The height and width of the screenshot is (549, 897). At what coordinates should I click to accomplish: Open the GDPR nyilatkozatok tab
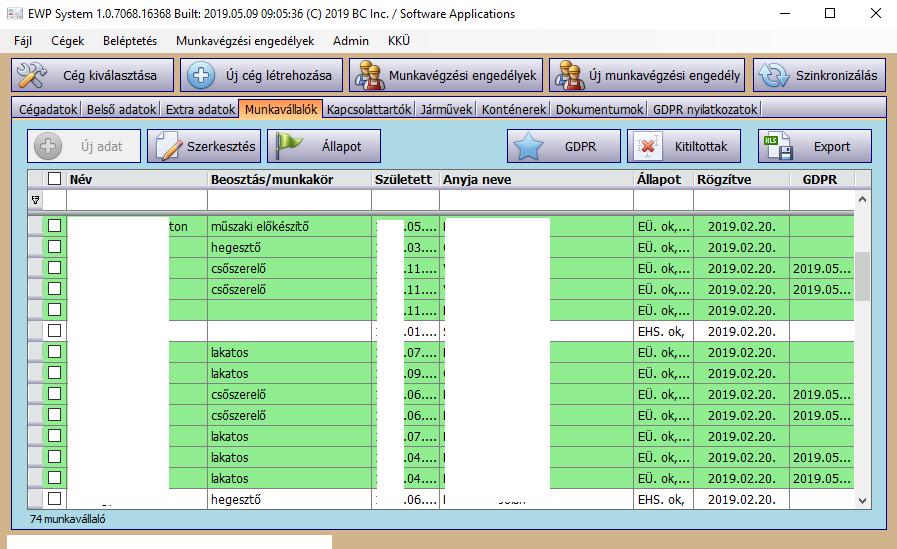(705, 109)
